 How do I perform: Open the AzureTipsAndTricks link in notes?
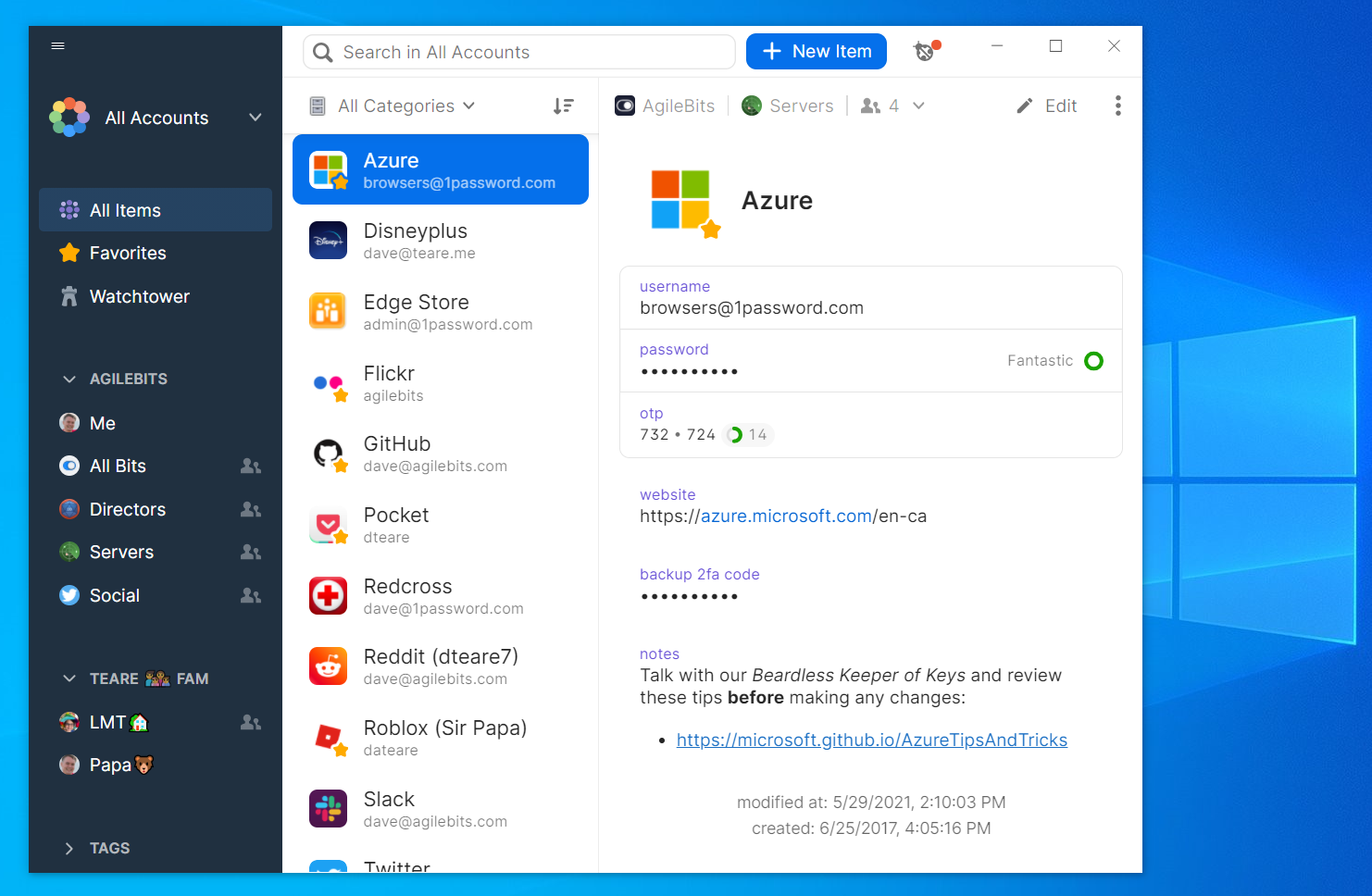pos(871,740)
